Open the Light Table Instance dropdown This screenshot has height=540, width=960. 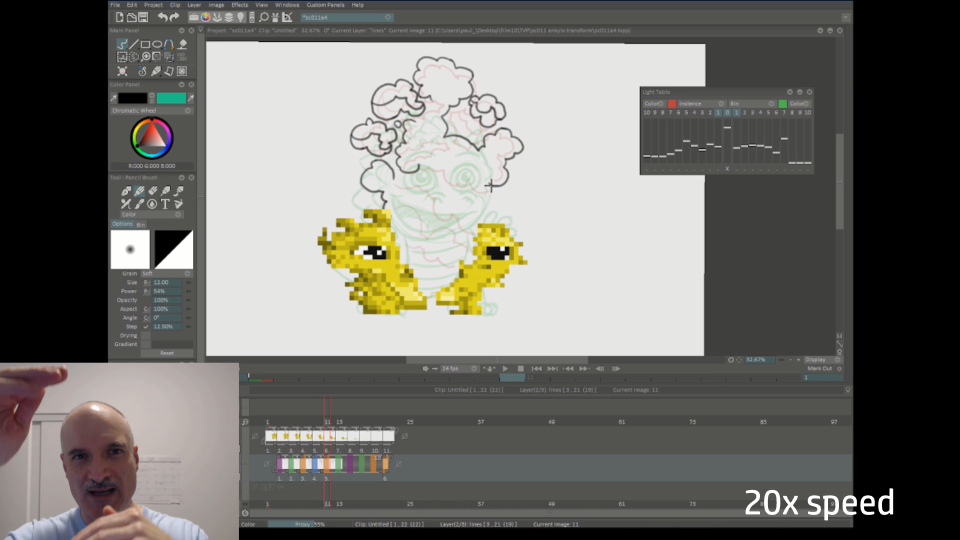click(x=701, y=103)
